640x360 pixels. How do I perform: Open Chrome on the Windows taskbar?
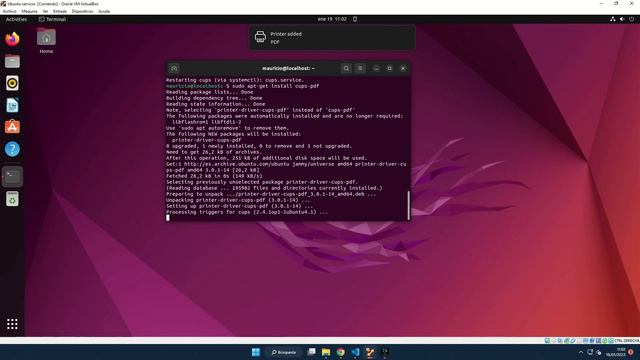340,352
